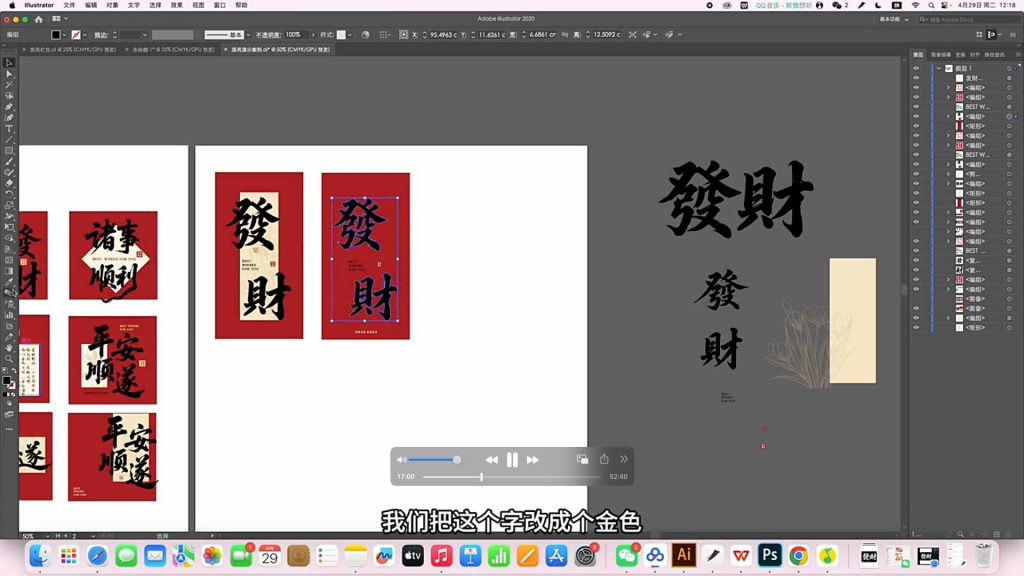
Task: Hide the 發財 text layer visibility
Action: (x=916, y=77)
